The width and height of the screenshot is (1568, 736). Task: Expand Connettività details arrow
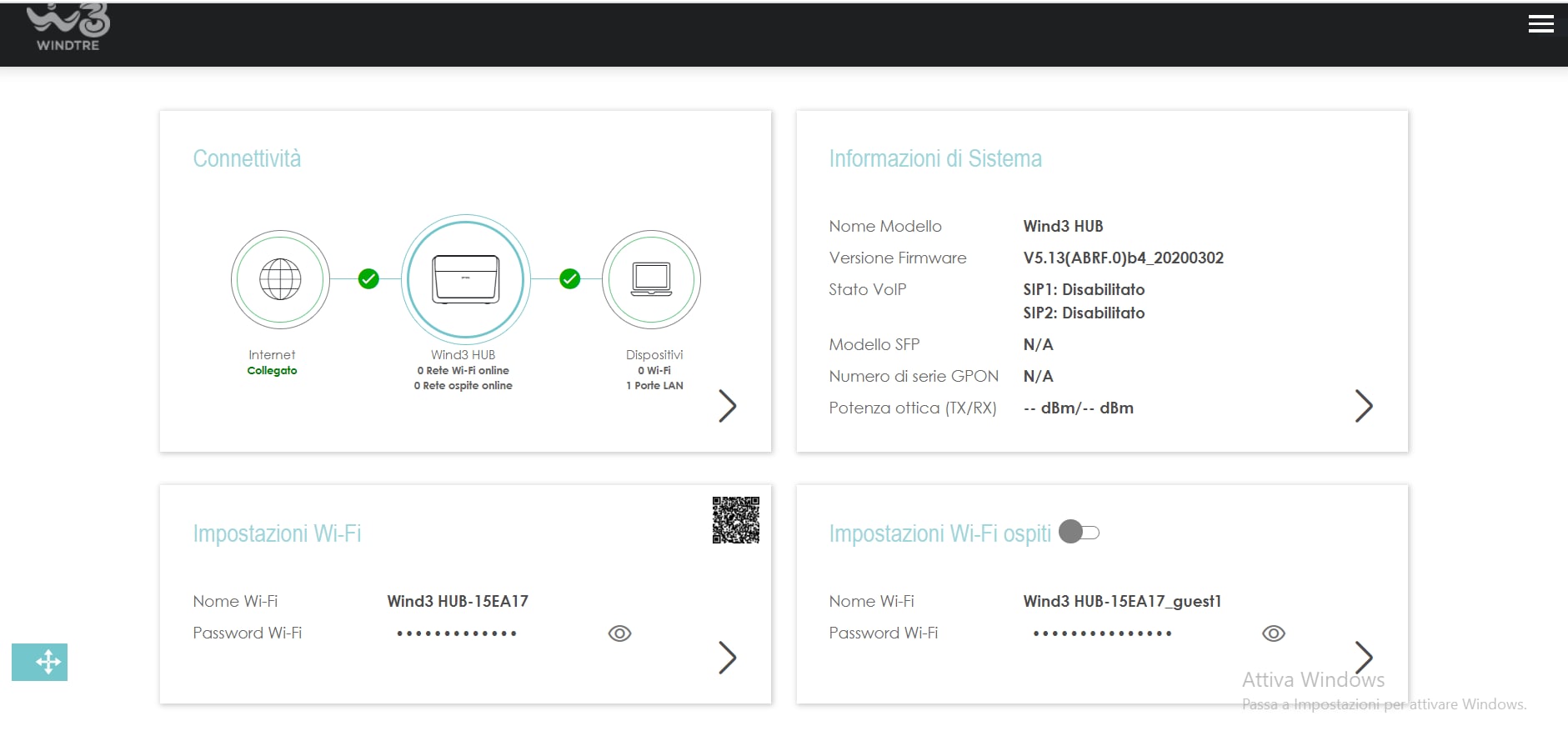click(728, 406)
